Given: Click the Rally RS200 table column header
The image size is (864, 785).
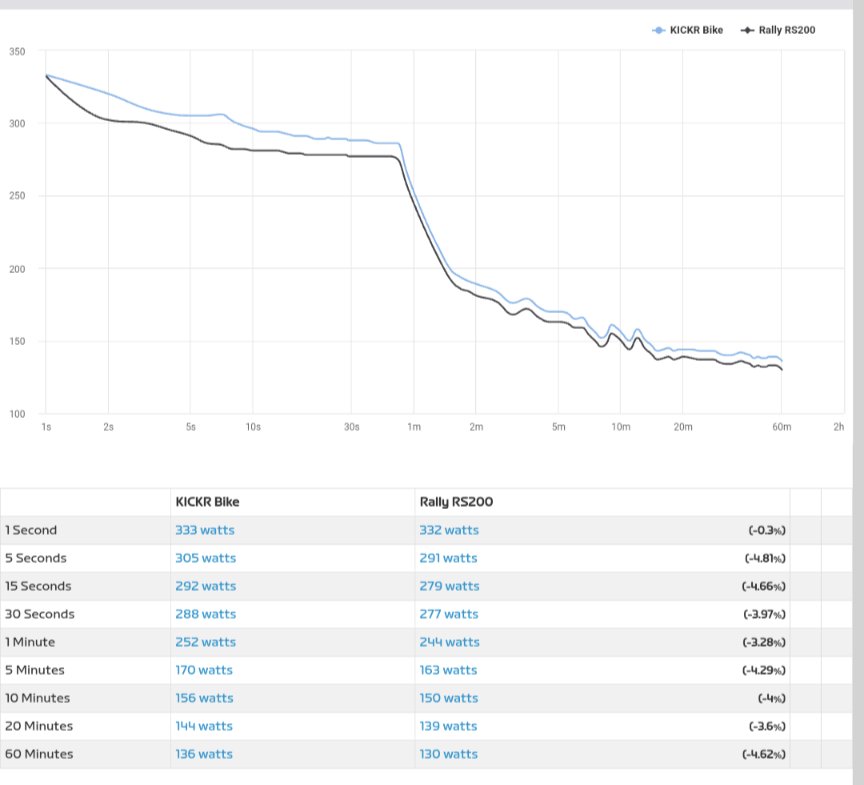Looking at the screenshot, I should pos(456,502).
